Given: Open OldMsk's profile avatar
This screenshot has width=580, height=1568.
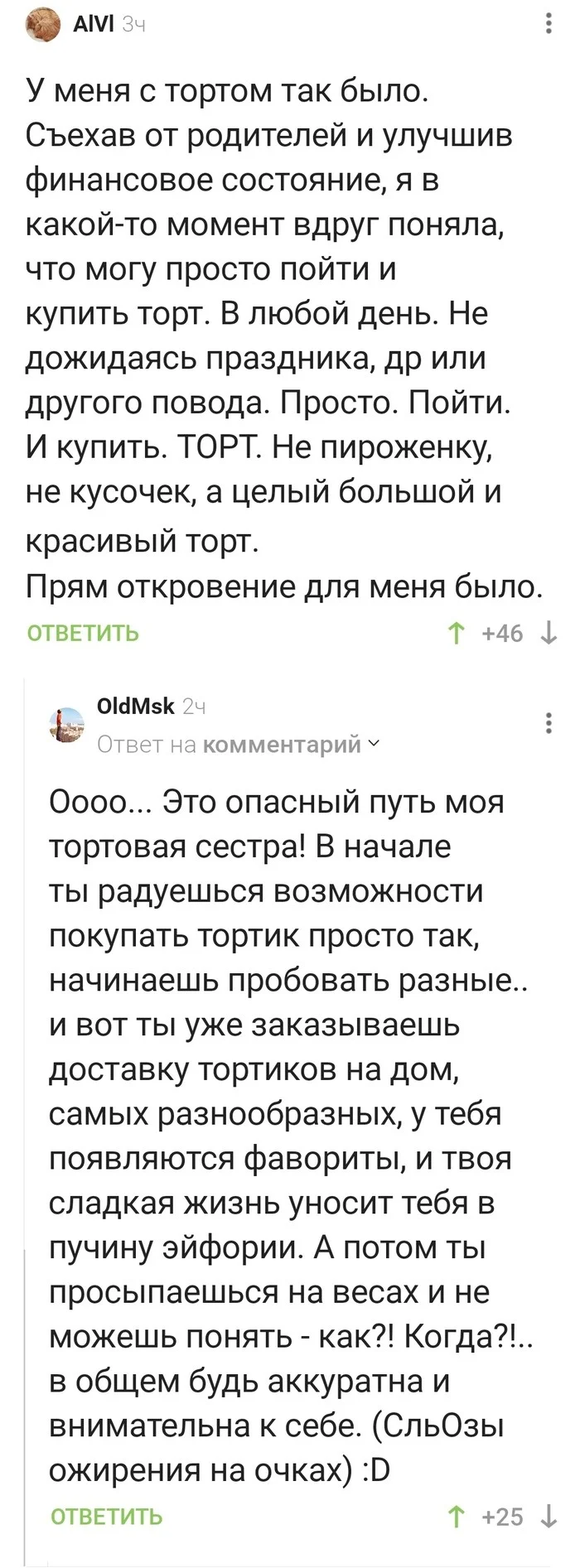Looking at the screenshot, I should [x=67, y=725].
